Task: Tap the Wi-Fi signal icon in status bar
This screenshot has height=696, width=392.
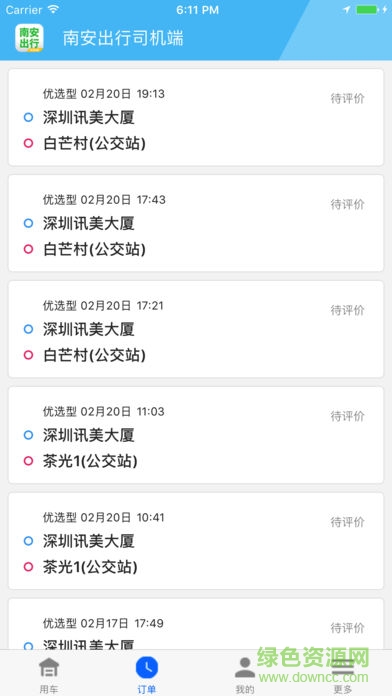Action: click(53, 9)
